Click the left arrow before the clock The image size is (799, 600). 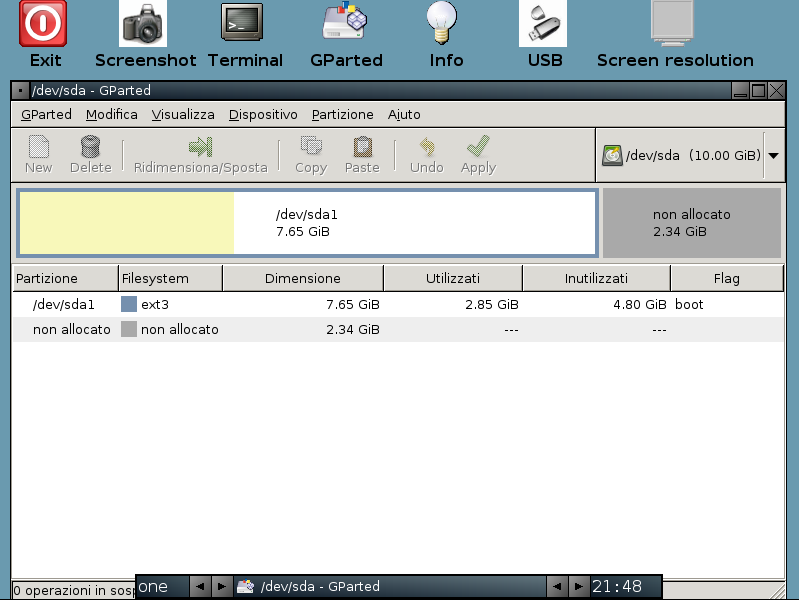tap(557, 586)
